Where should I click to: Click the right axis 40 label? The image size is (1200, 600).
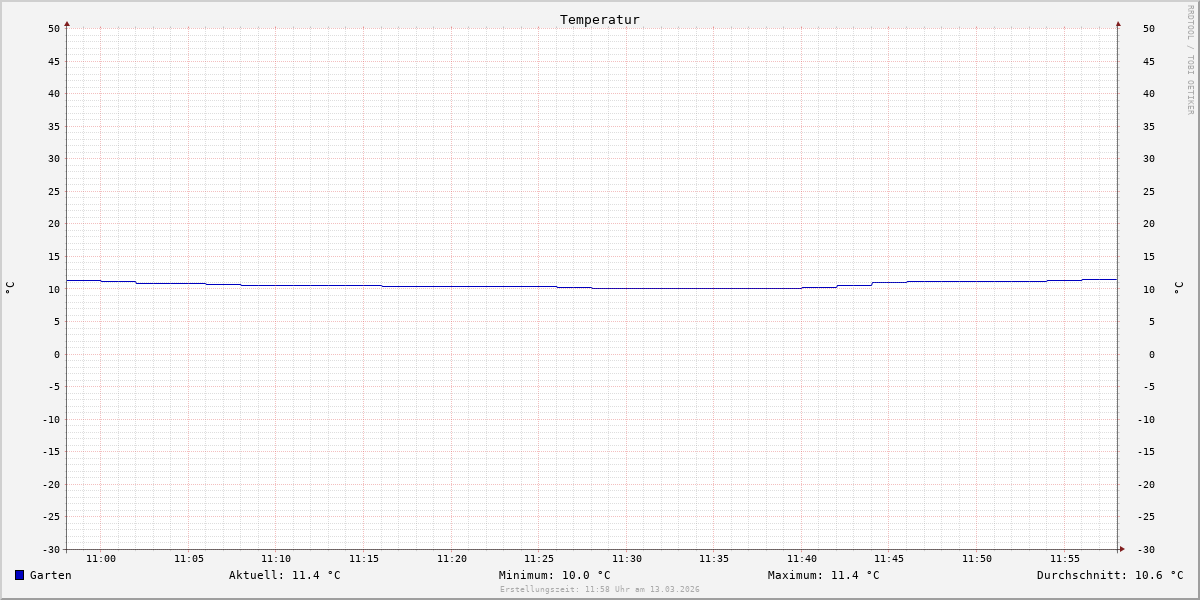point(1149,93)
